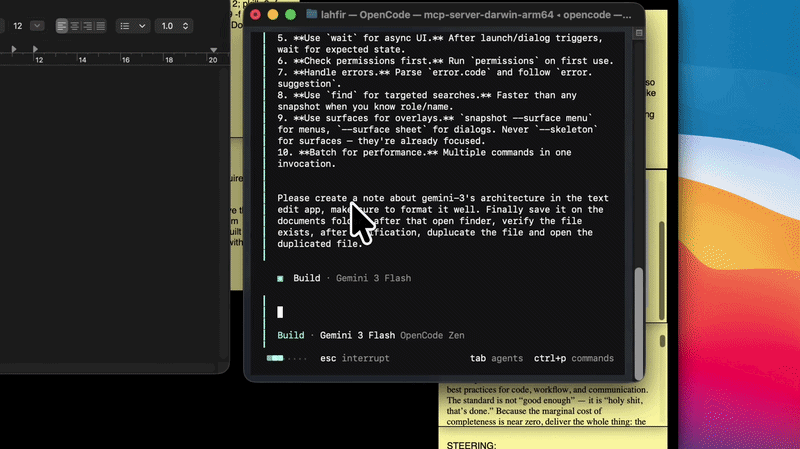Viewport: 800px width, 449px height.
Task: Click the 'Gemini 3 Flash' model name beside Build
Action: click(357, 335)
